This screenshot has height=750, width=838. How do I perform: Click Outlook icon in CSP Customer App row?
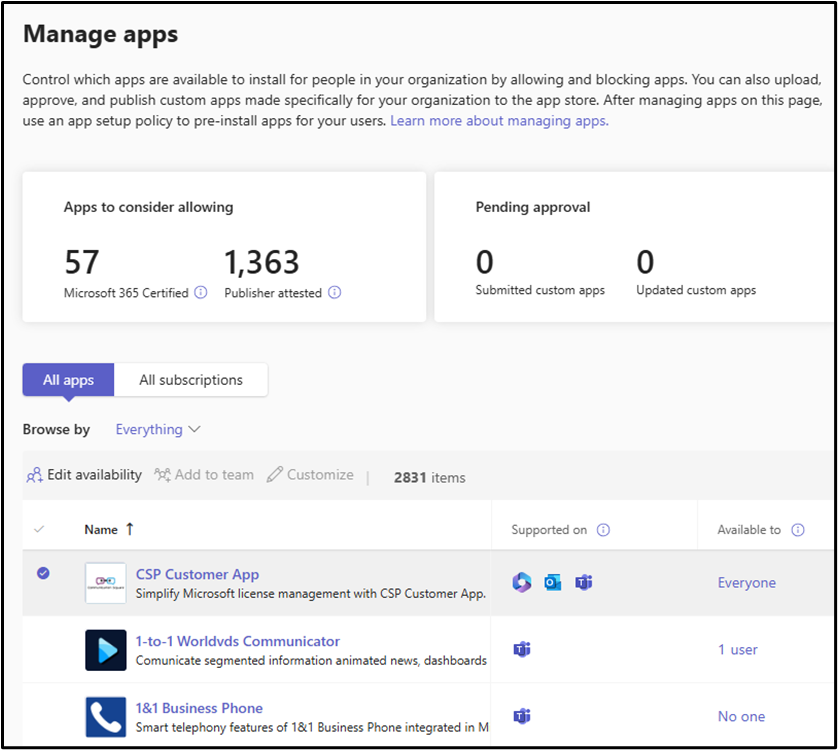click(x=553, y=582)
